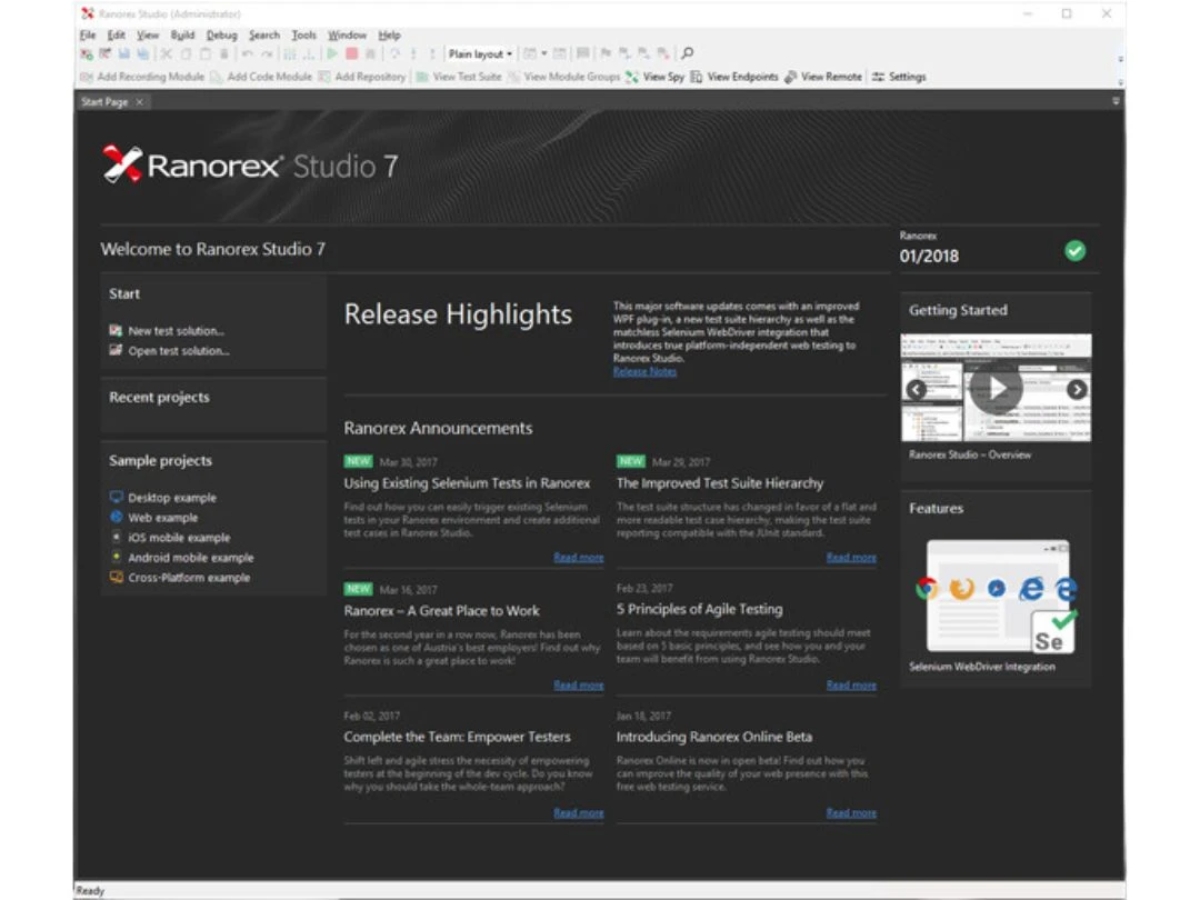Click Read more under Improved Test Suite Hierarchy
The width and height of the screenshot is (1200, 900).
[x=852, y=558]
